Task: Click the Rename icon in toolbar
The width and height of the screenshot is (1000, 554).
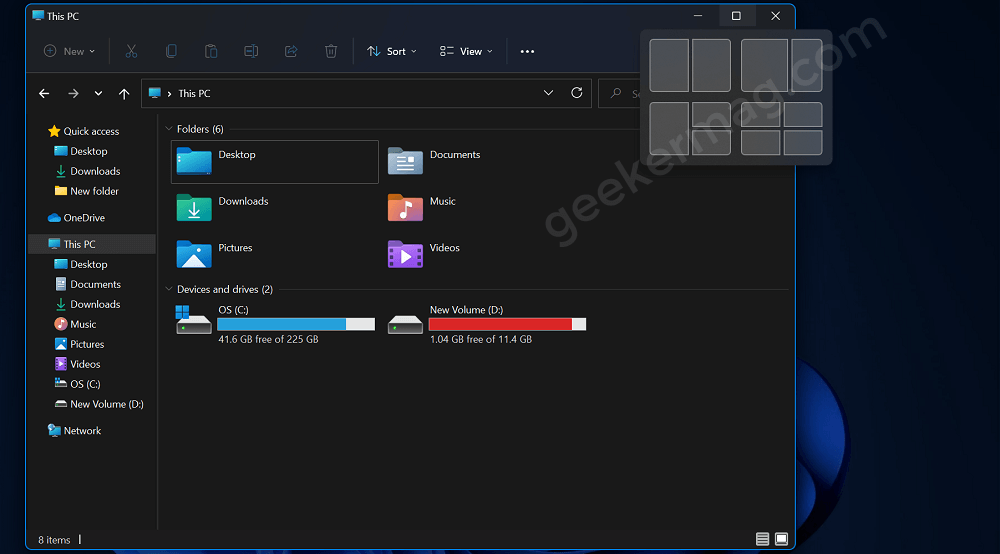Action: 251,51
